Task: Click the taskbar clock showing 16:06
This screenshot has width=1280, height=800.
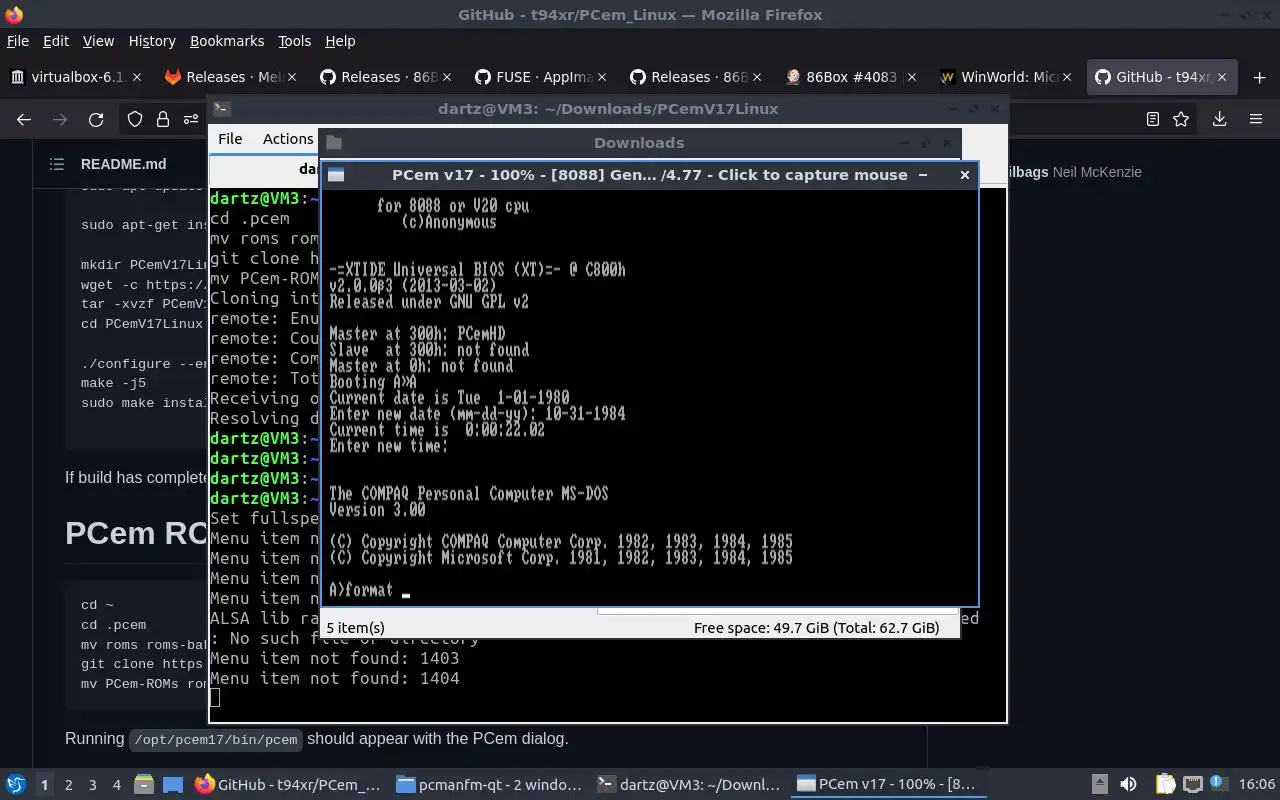Action: [1258, 785]
